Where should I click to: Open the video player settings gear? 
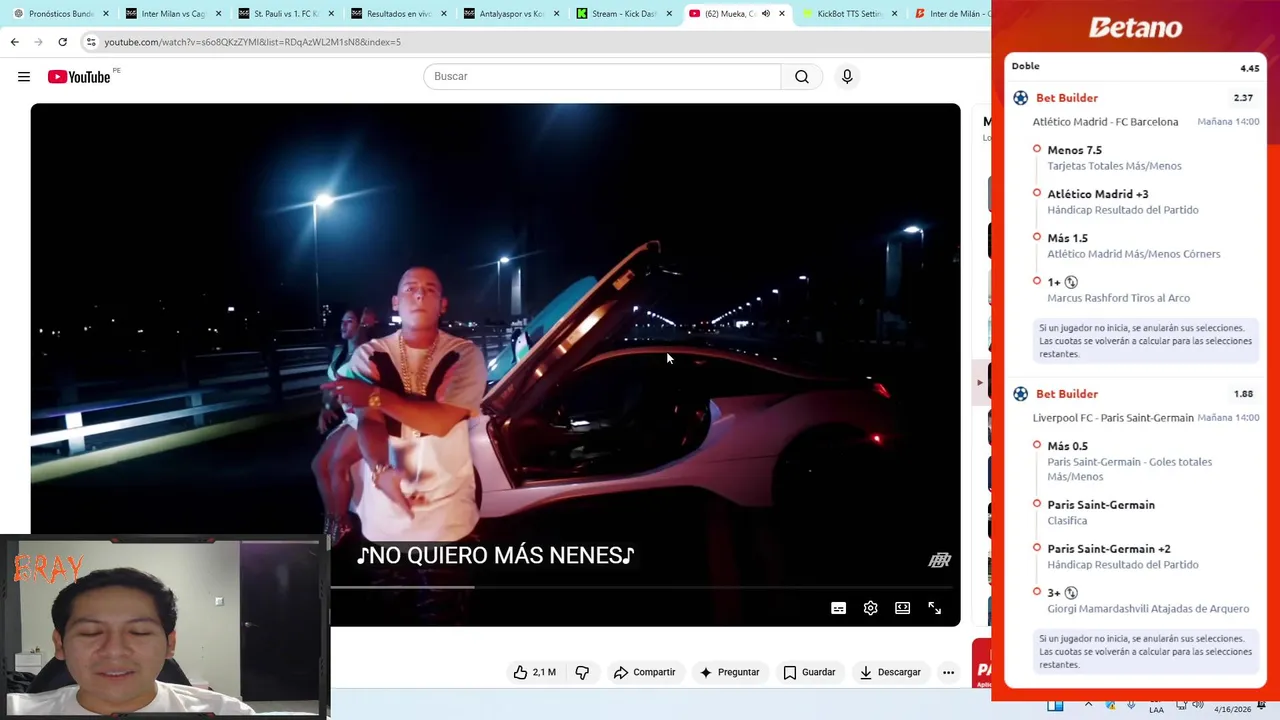pyautogui.click(x=871, y=608)
